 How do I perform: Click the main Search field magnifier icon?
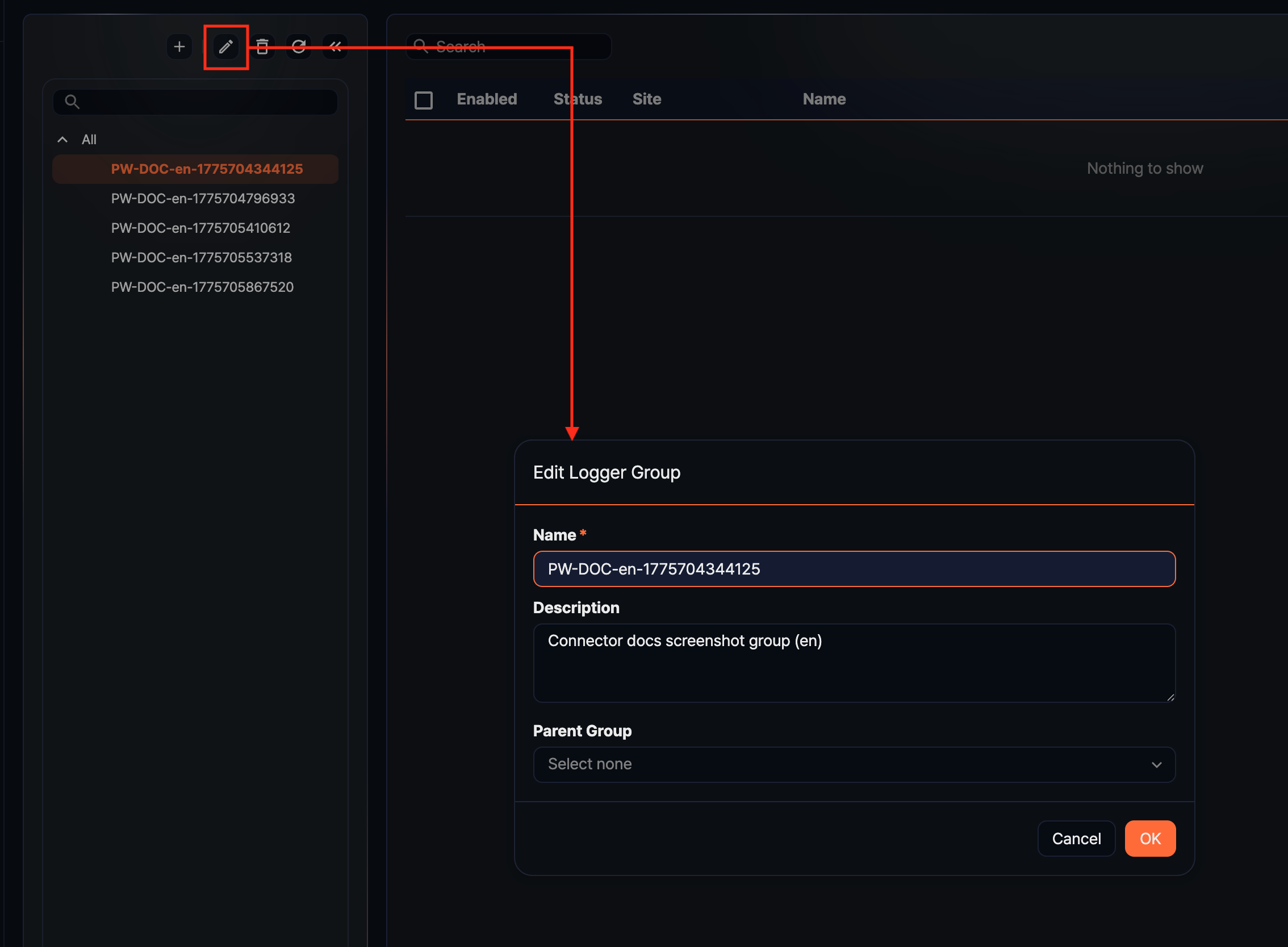[421, 47]
